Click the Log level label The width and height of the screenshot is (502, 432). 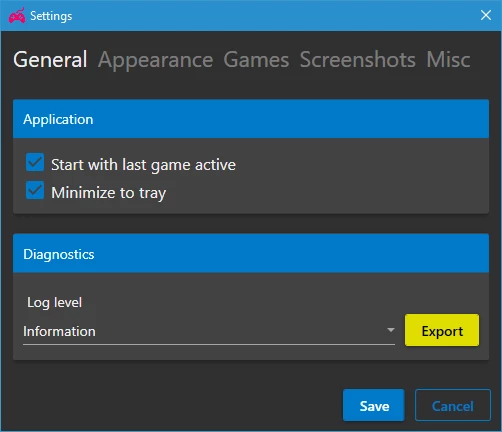click(x=54, y=303)
